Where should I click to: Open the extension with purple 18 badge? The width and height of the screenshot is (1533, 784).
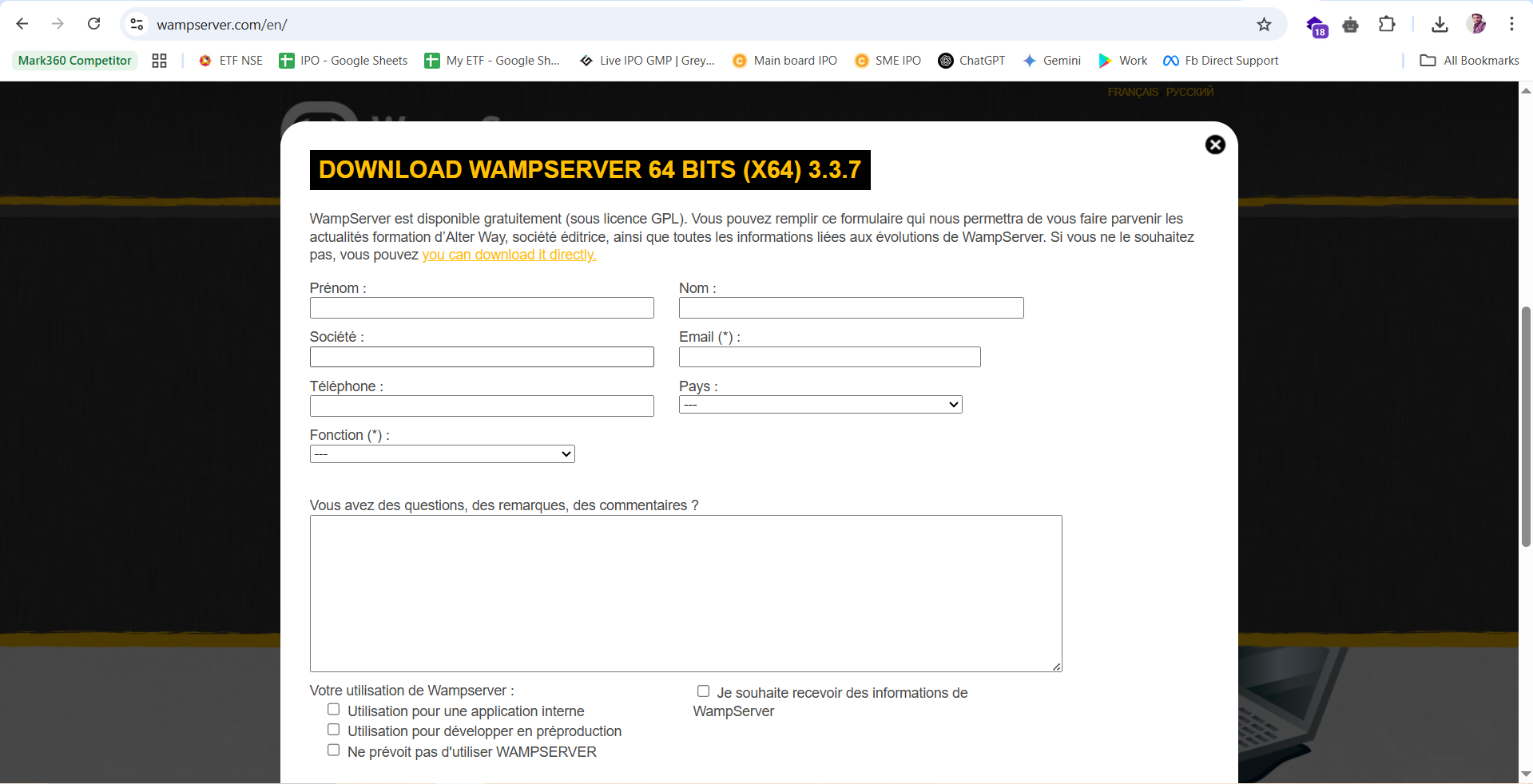click(1317, 26)
